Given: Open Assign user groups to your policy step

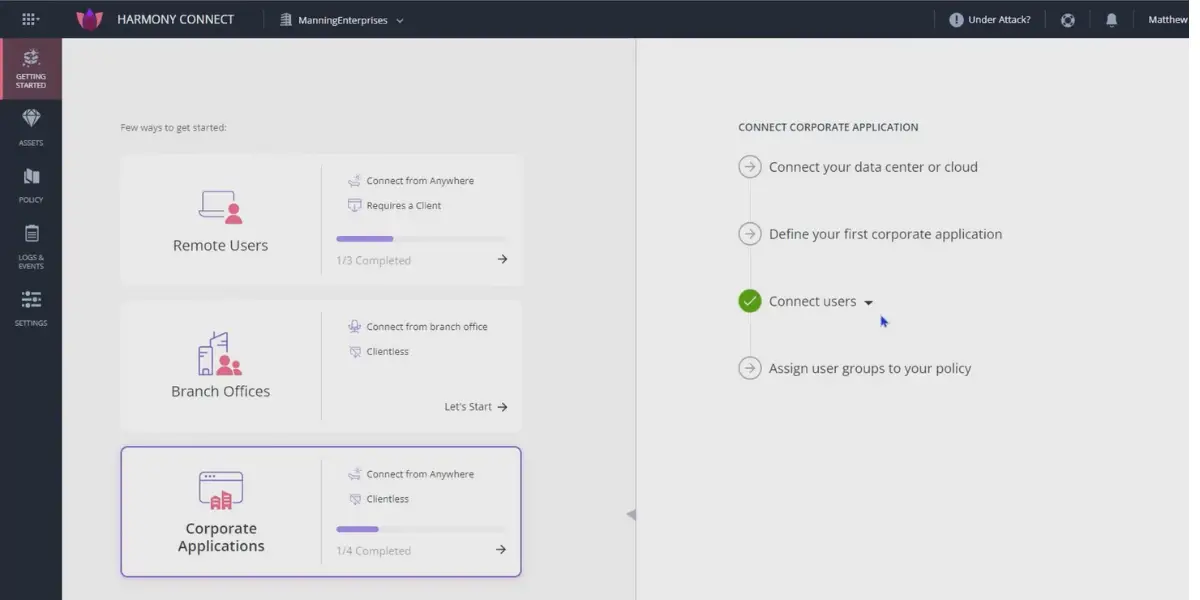Looking at the screenshot, I should click(870, 368).
